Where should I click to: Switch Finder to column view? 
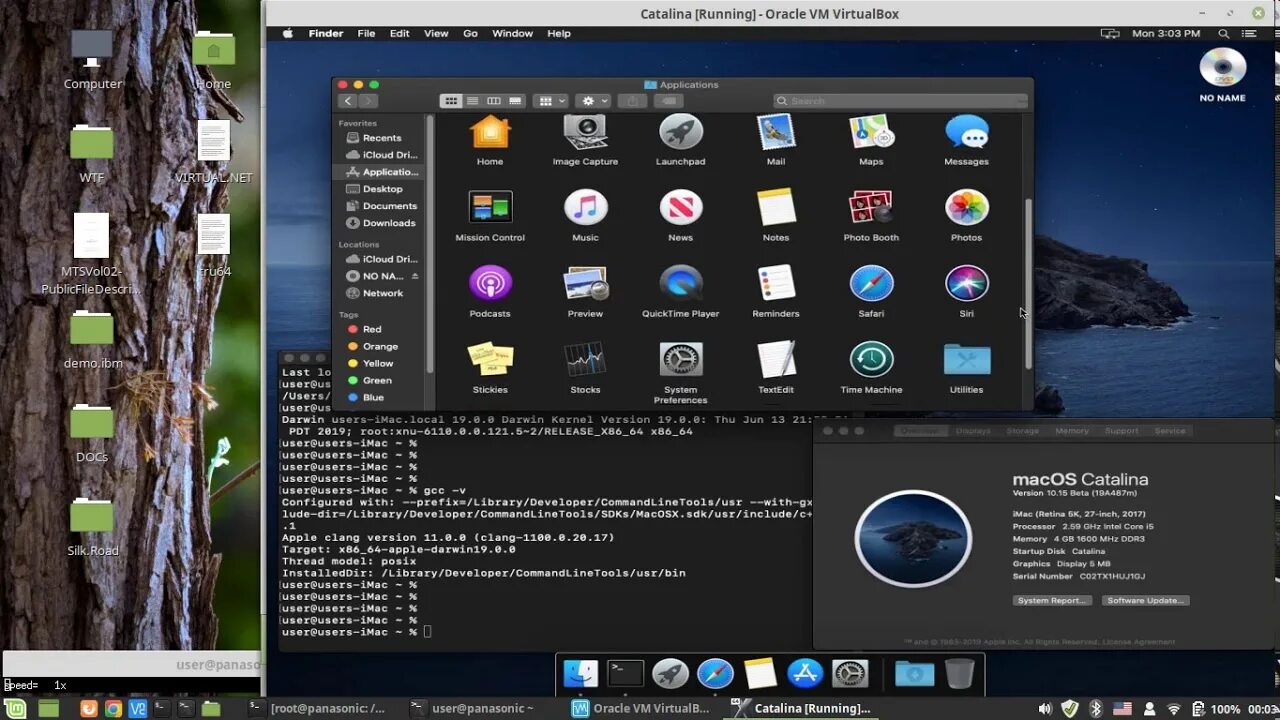(x=493, y=101)
